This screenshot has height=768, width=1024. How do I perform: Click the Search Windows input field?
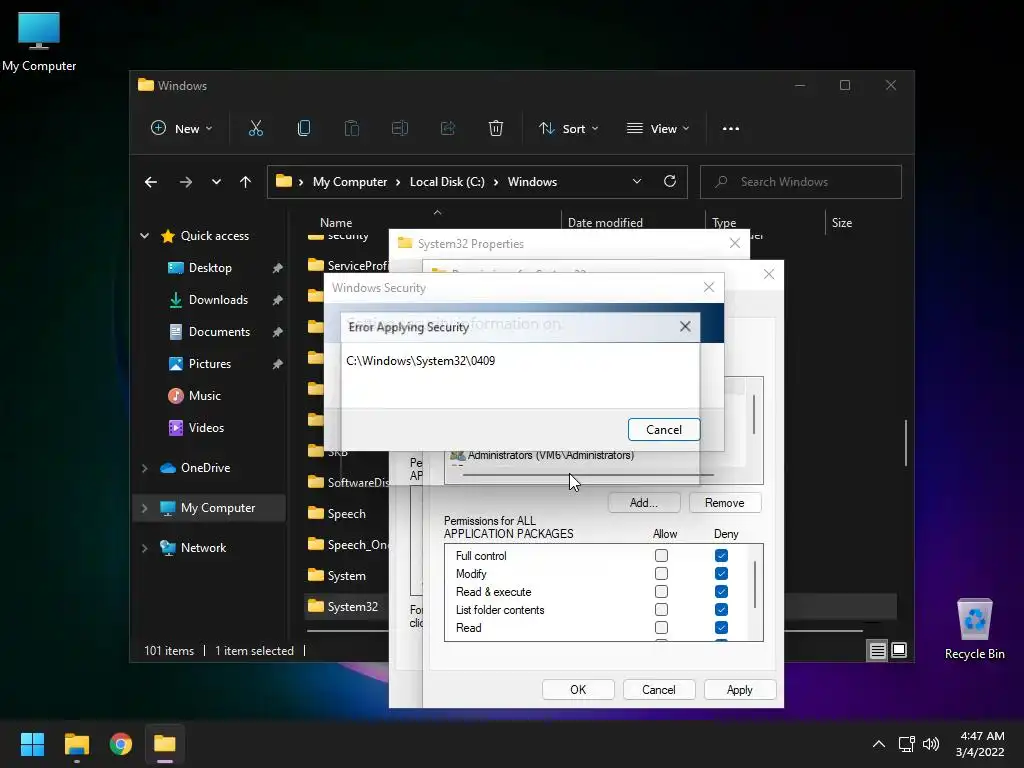[x=801, y=182]
